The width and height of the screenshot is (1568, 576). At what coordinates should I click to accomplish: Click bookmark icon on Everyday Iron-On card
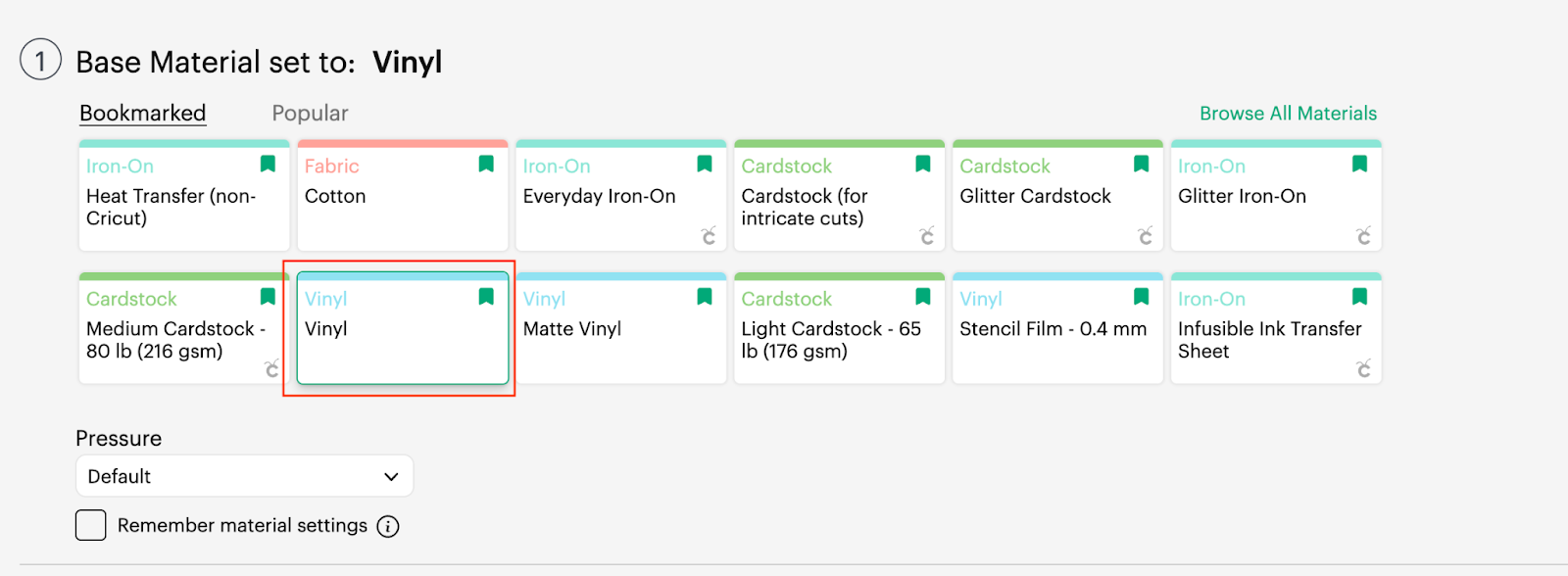(x=705, y=165)
